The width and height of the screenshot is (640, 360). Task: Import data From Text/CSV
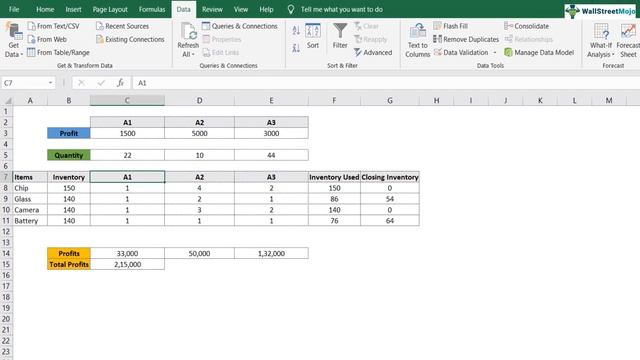[x=53, y=26]
